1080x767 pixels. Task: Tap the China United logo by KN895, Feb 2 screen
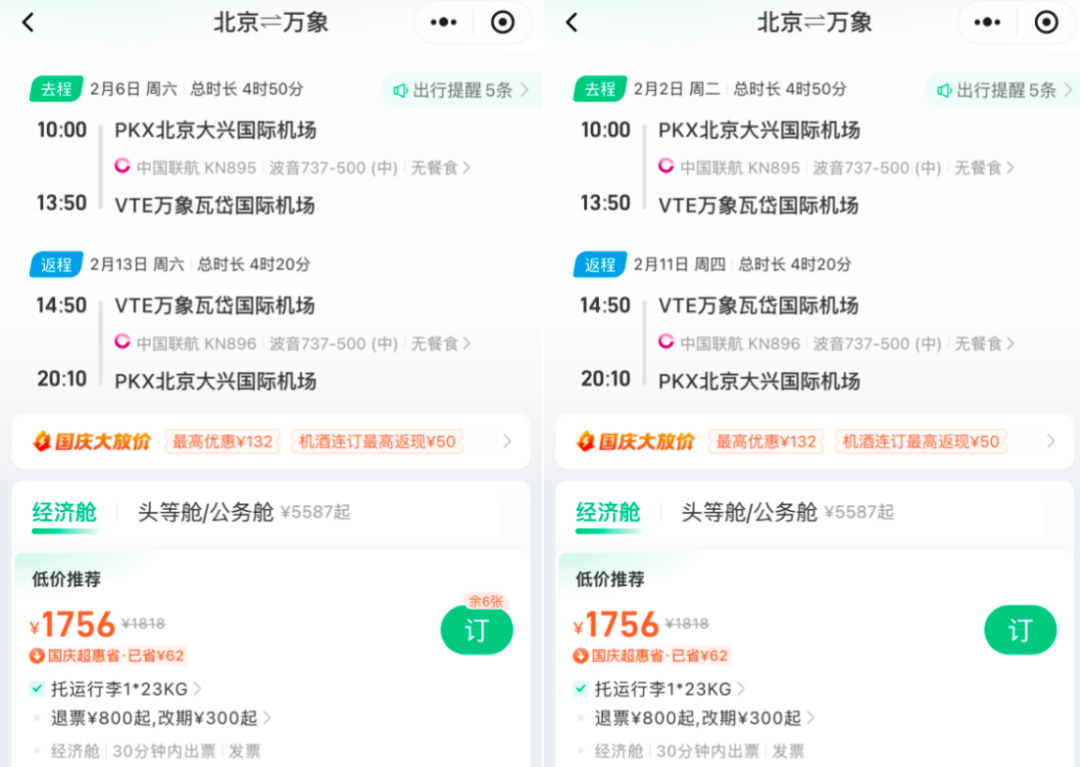click(665, 166)
